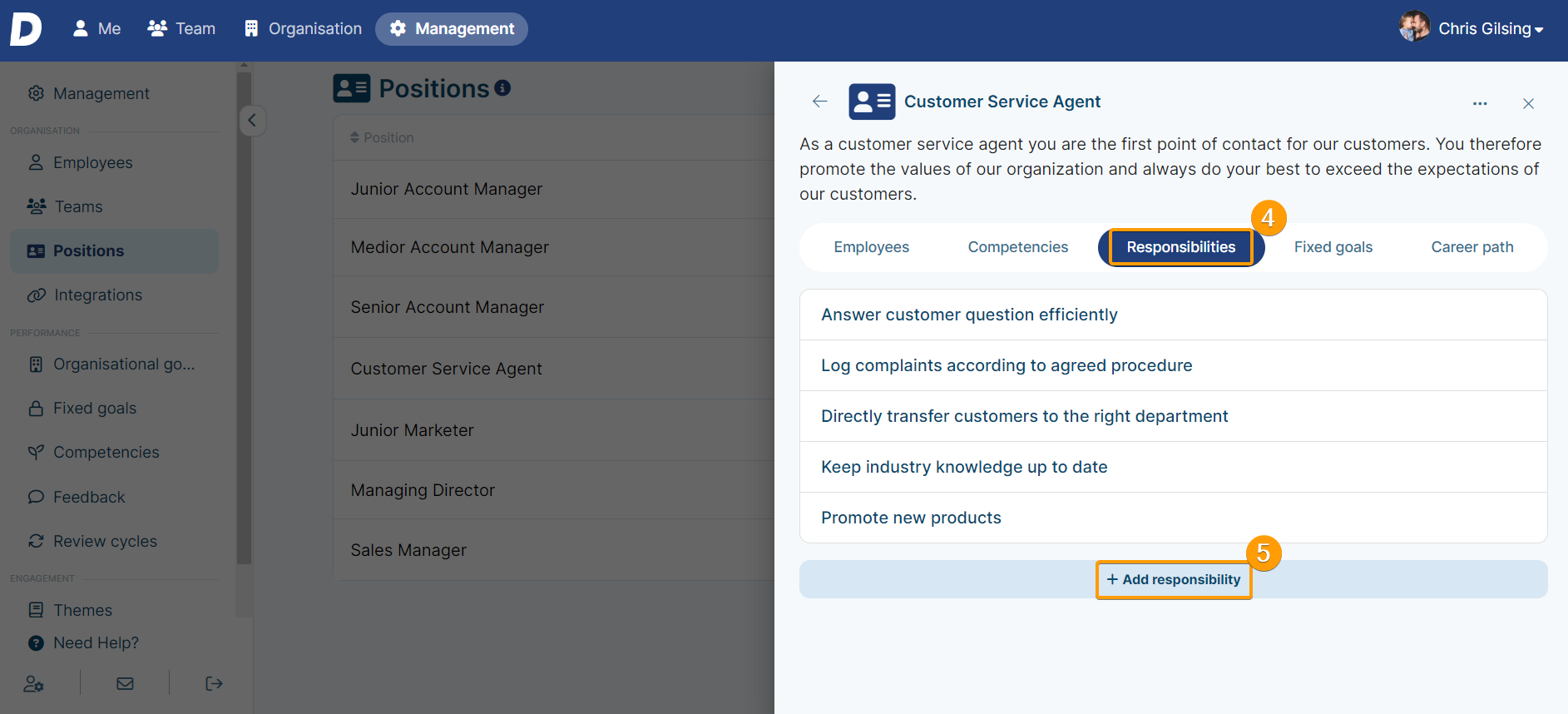
Task: Select Junior Account Manager row
Action: [554, 190]
